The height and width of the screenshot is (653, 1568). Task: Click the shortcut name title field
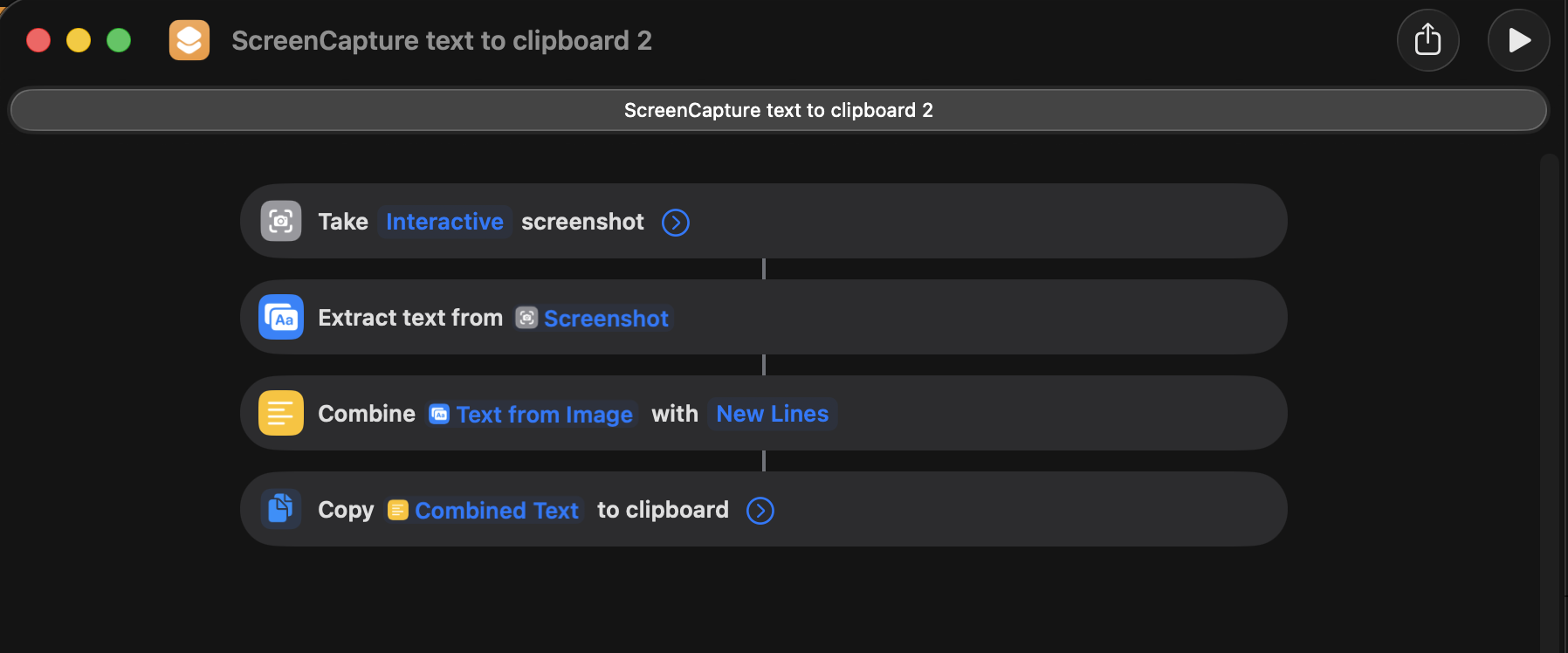click(x=441, y=41)
